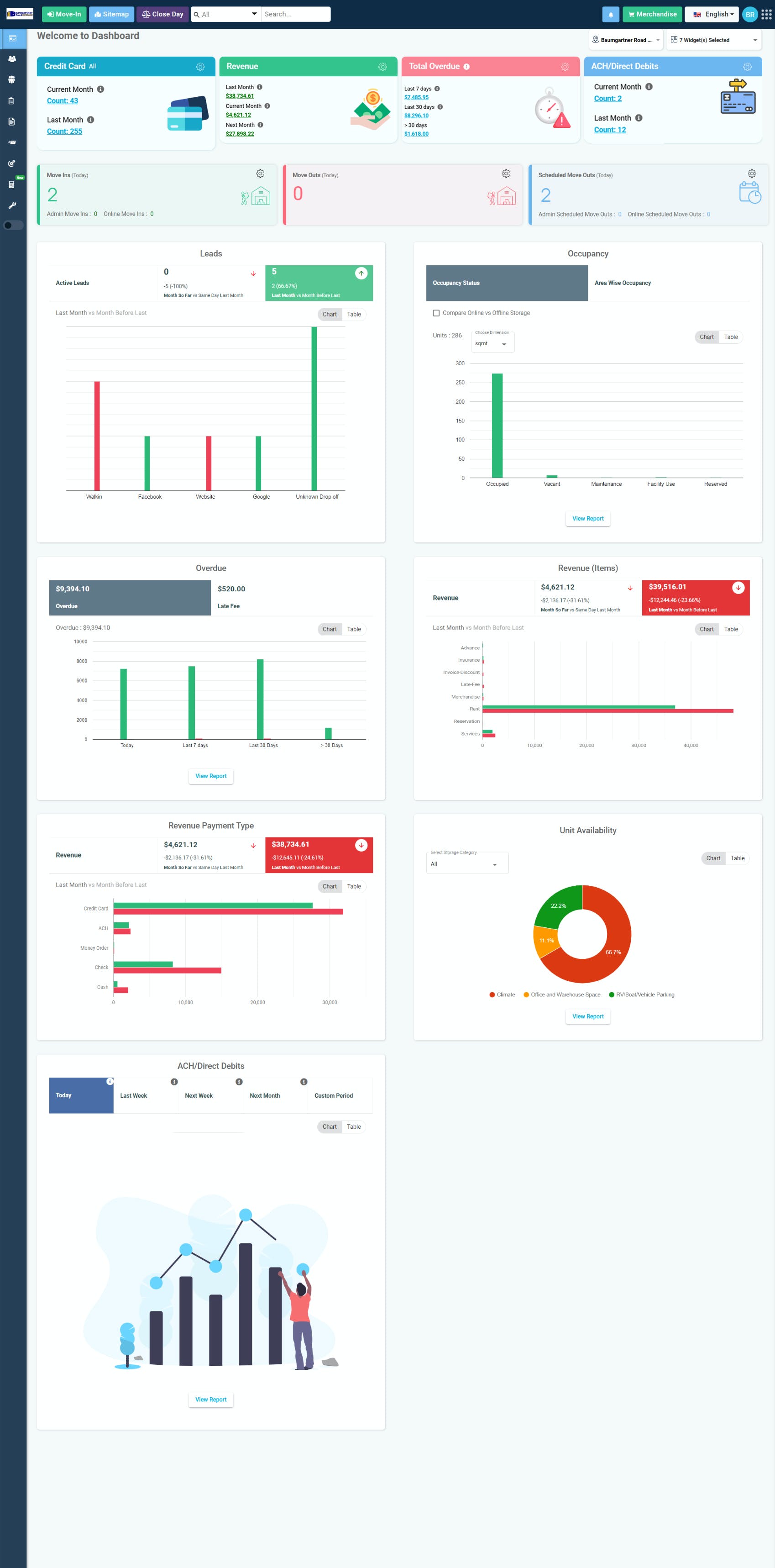Viewport: 775px width, 1568px height.
Task: Click the Total Overdue info icon
Action: click(x=466, y=66)
